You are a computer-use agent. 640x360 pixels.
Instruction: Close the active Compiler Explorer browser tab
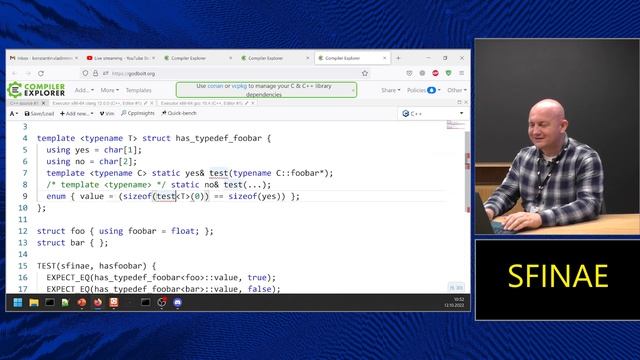coord(384,58)
